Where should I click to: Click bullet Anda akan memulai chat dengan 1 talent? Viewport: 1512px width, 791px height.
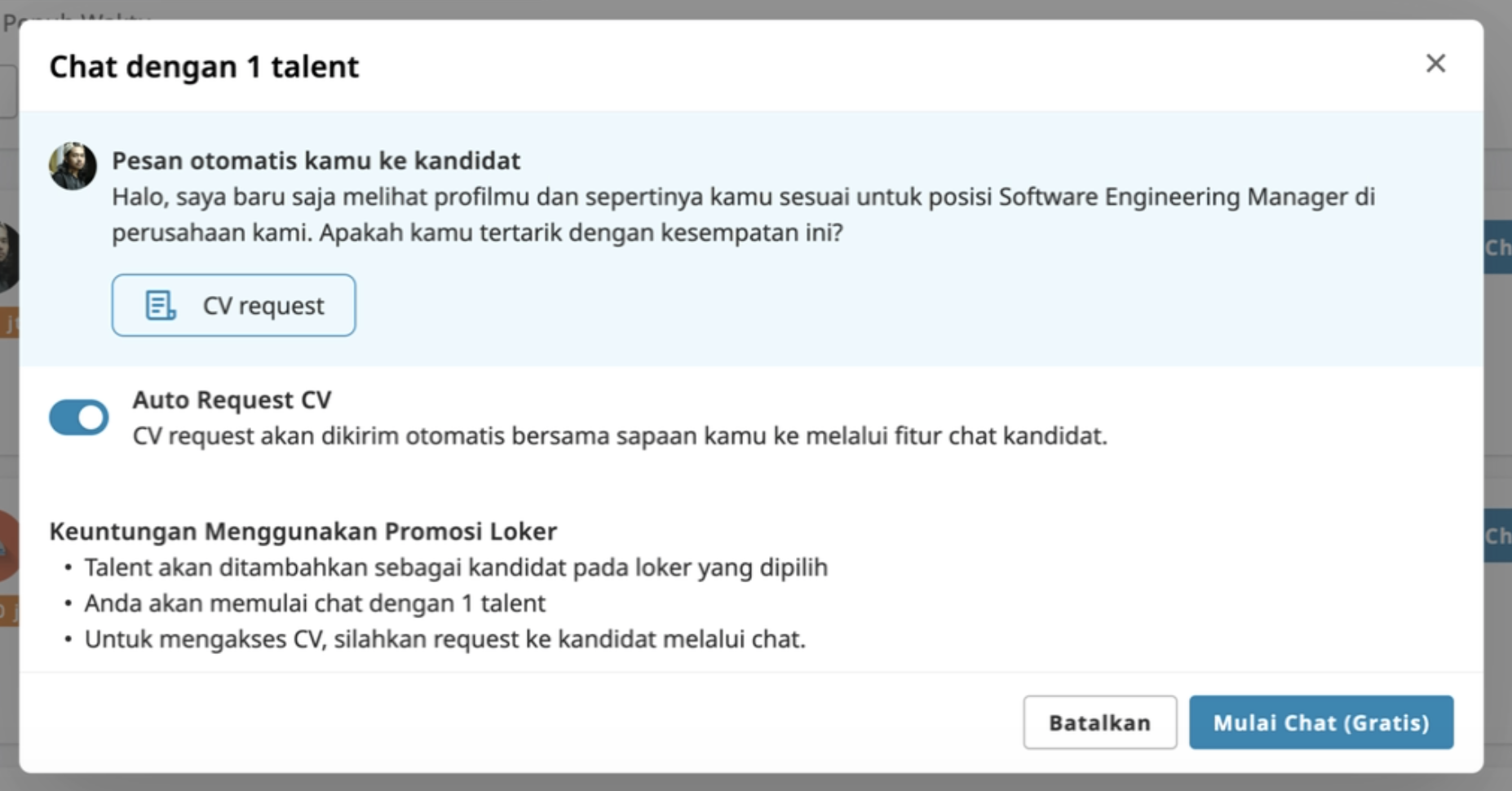click(315, 603)
